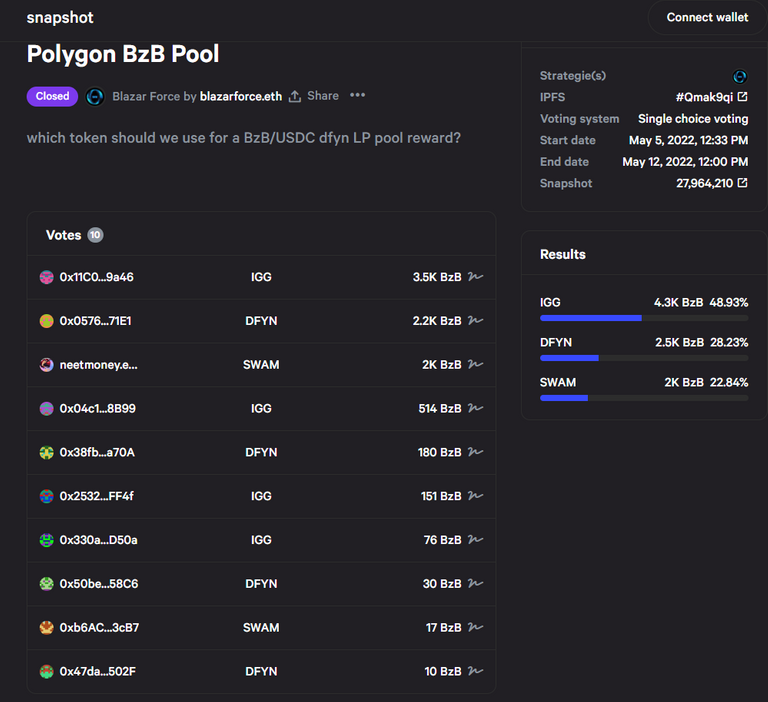Click the 28.23% DFYN result percentage
Screen dimensions: 768x702
click(729, 342)
